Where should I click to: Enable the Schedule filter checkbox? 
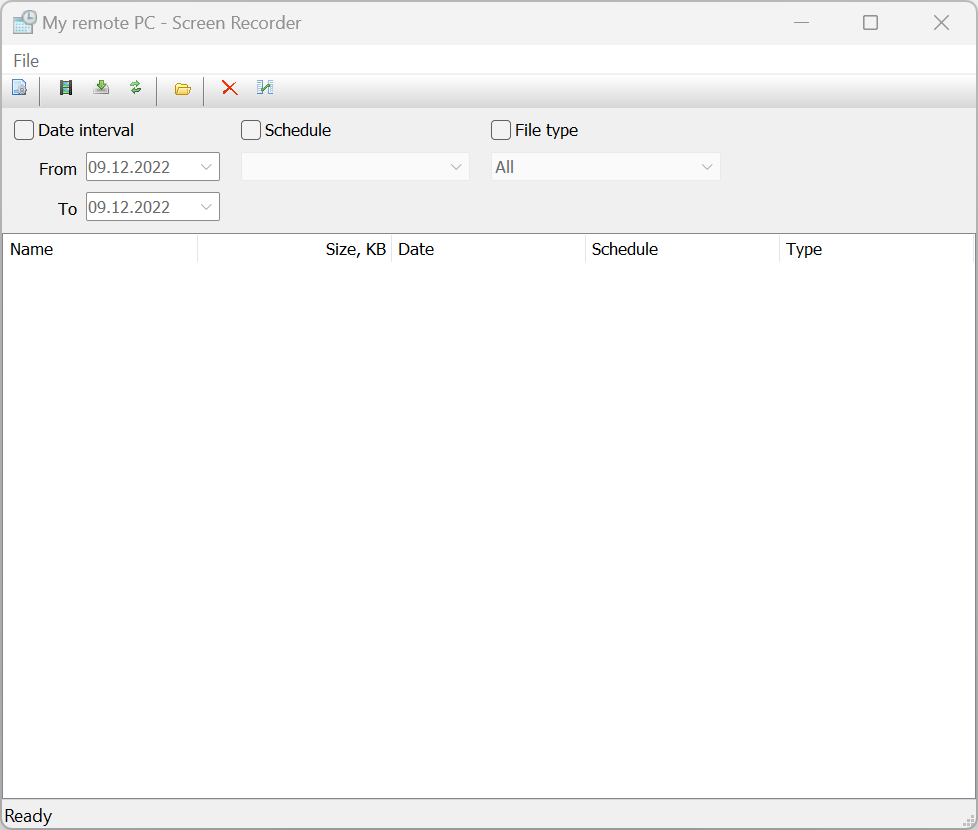point(251,130)
